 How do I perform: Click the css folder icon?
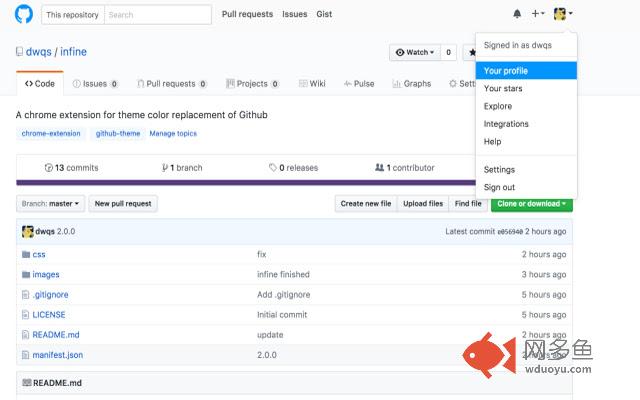click(x=26, y=255)
